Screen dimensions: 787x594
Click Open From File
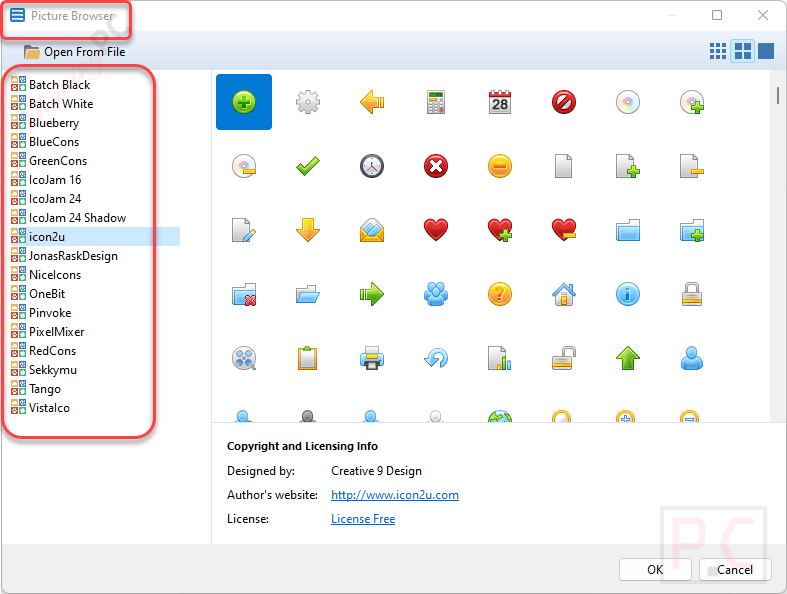(x=74, y=52)
